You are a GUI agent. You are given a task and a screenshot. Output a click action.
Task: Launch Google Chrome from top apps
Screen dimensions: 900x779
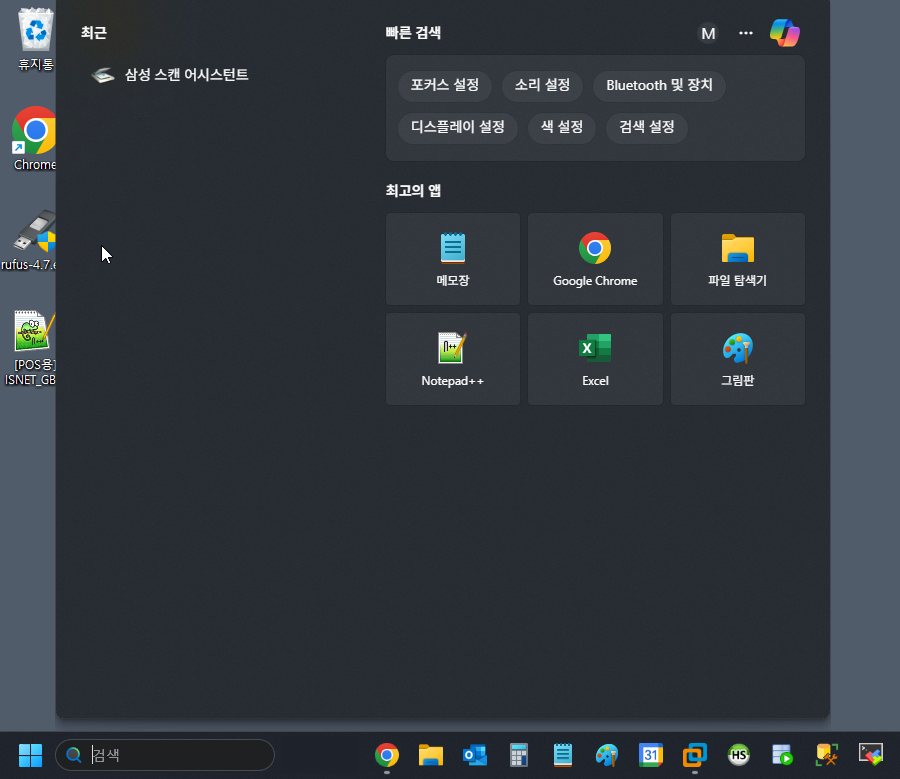(595, 259)
